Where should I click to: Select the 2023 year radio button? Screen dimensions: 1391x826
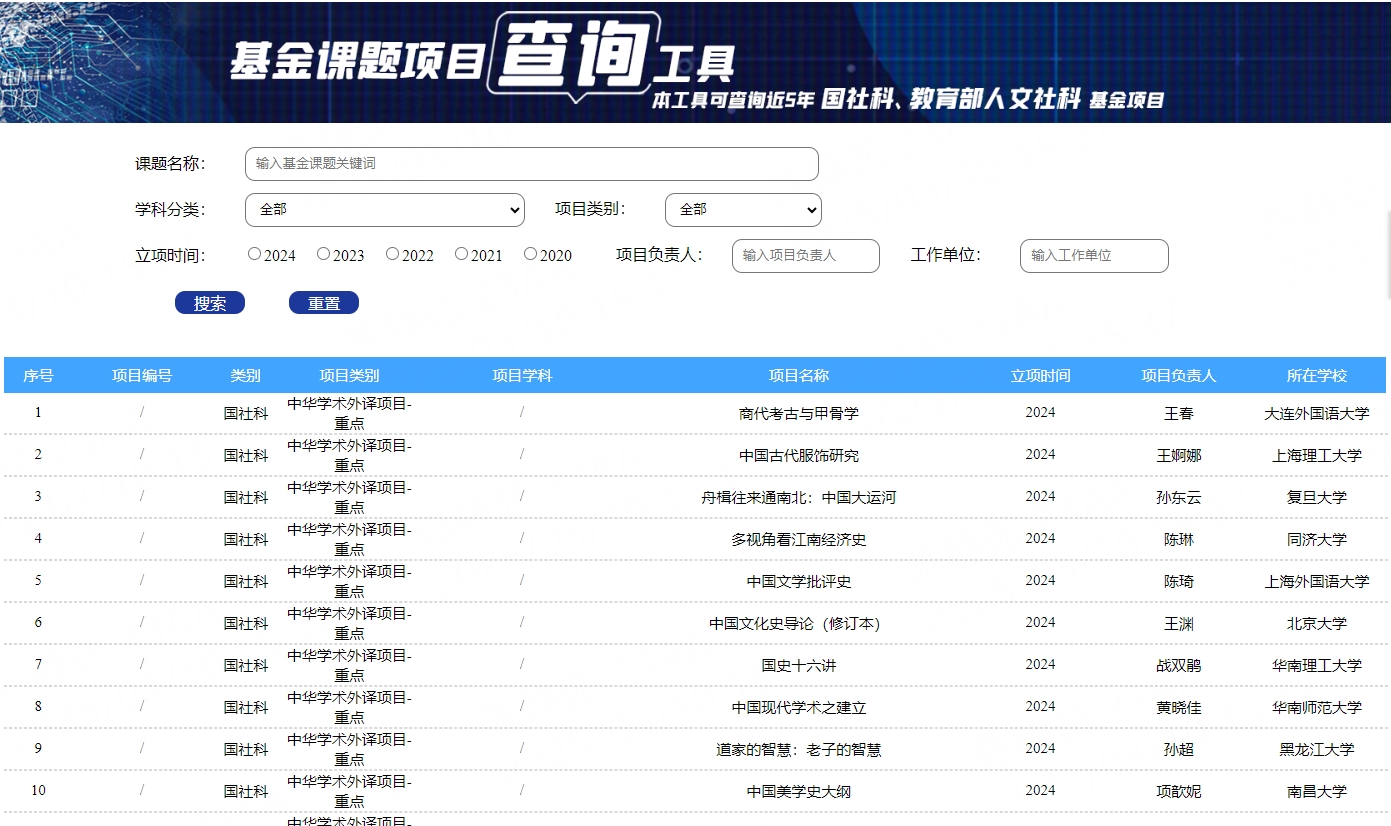click(323, 254)
